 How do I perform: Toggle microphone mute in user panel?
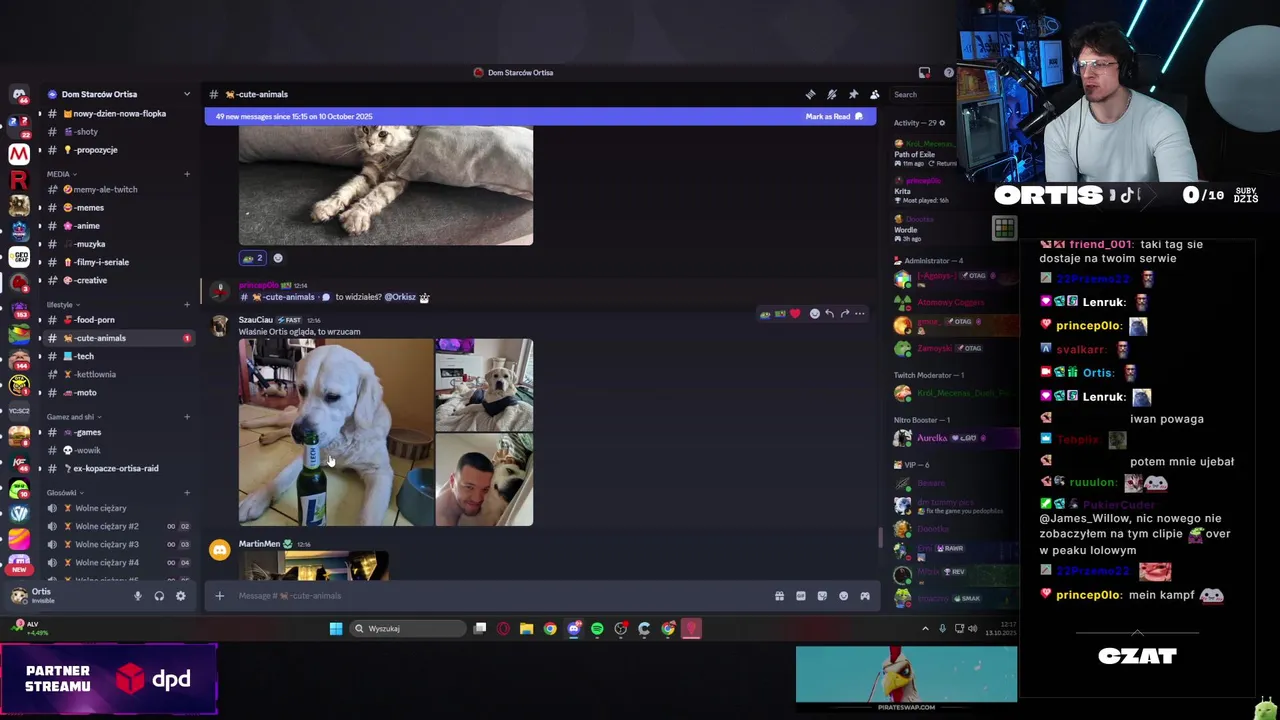(138, 596)
